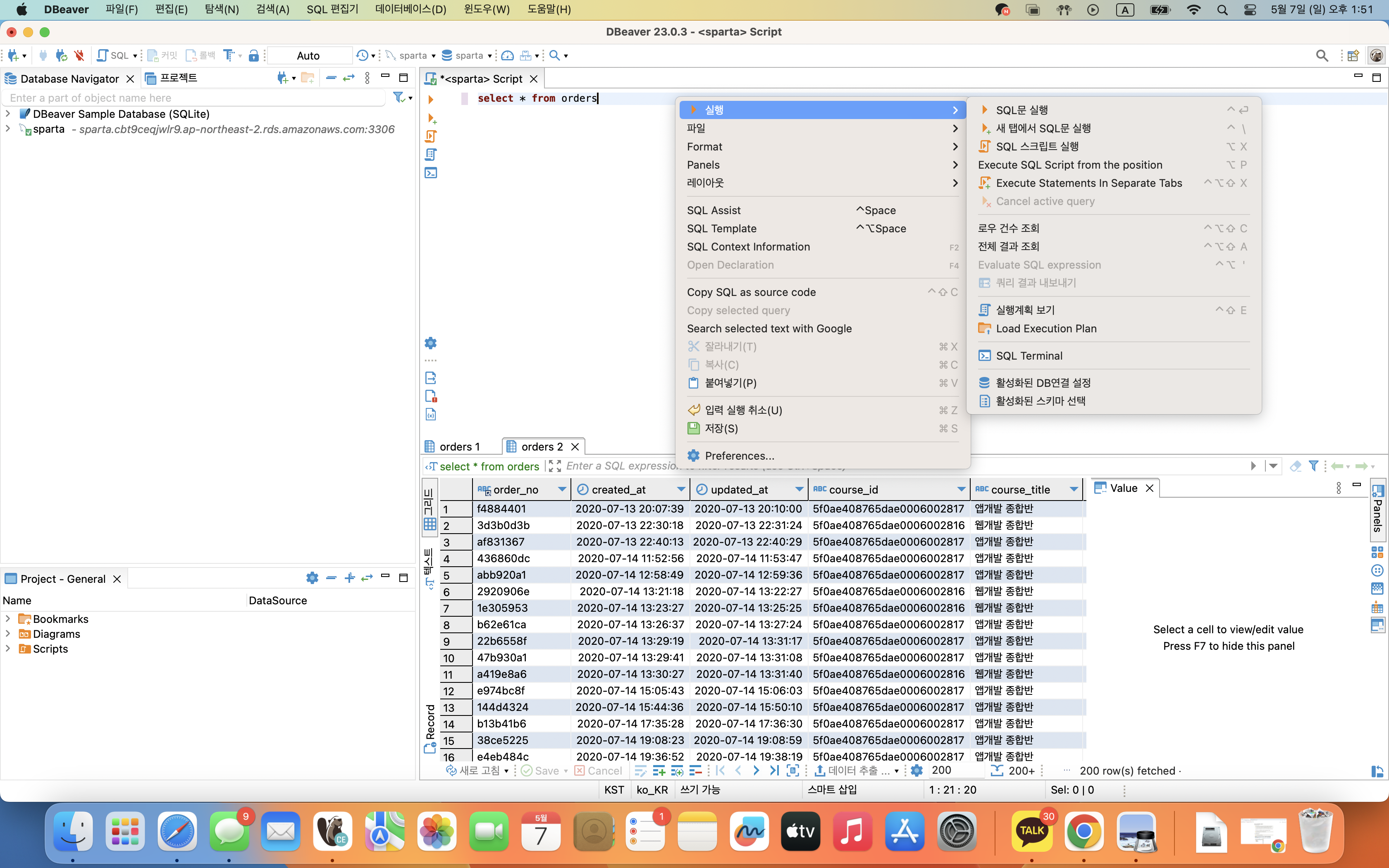Viewport: 1389px width, 868px height.
Task: Click the New connection plug icon in toolbar
Action: (14, 56)
